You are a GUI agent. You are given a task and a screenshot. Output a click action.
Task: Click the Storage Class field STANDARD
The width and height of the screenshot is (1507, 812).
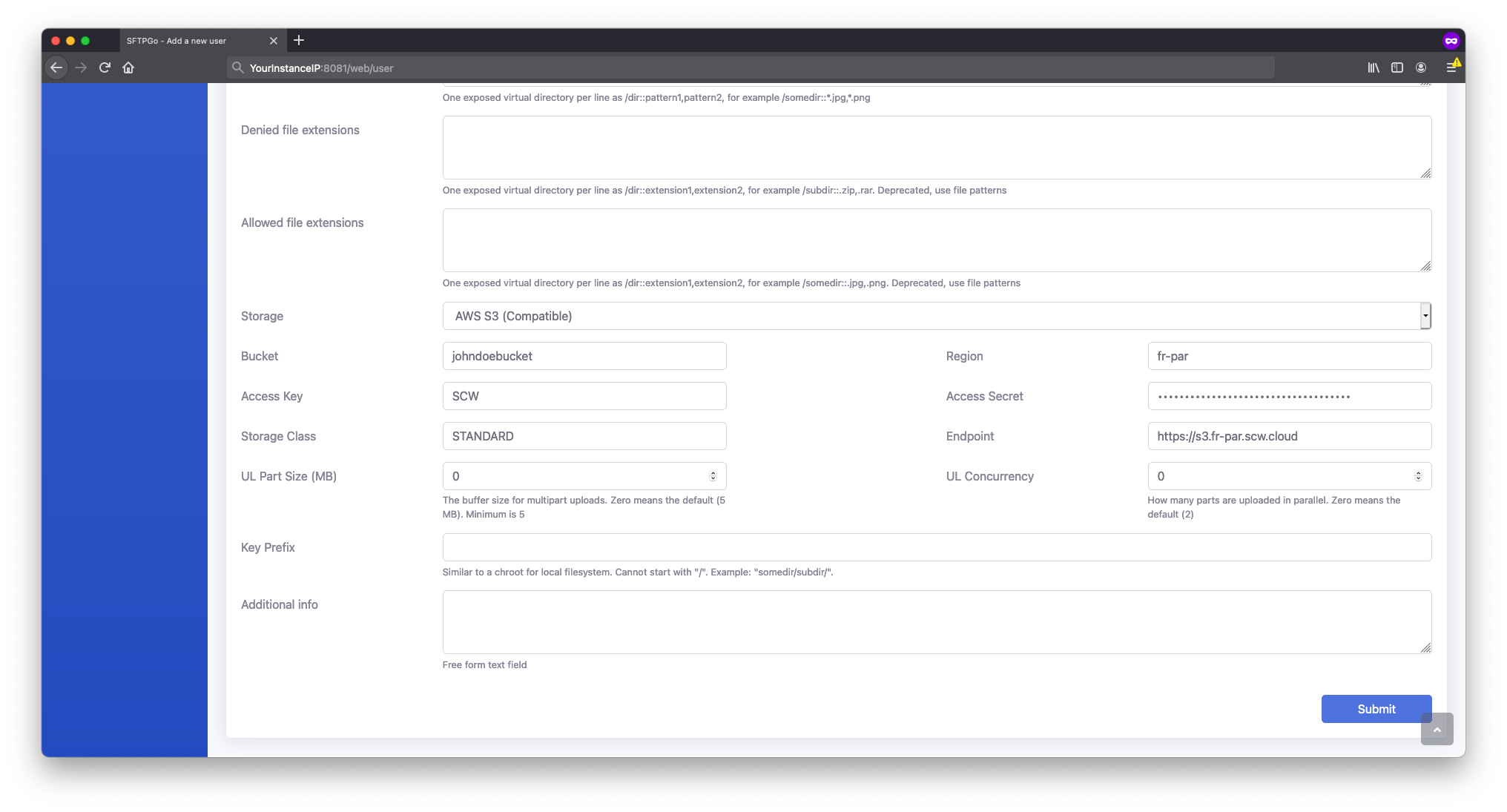click(584, 436)
